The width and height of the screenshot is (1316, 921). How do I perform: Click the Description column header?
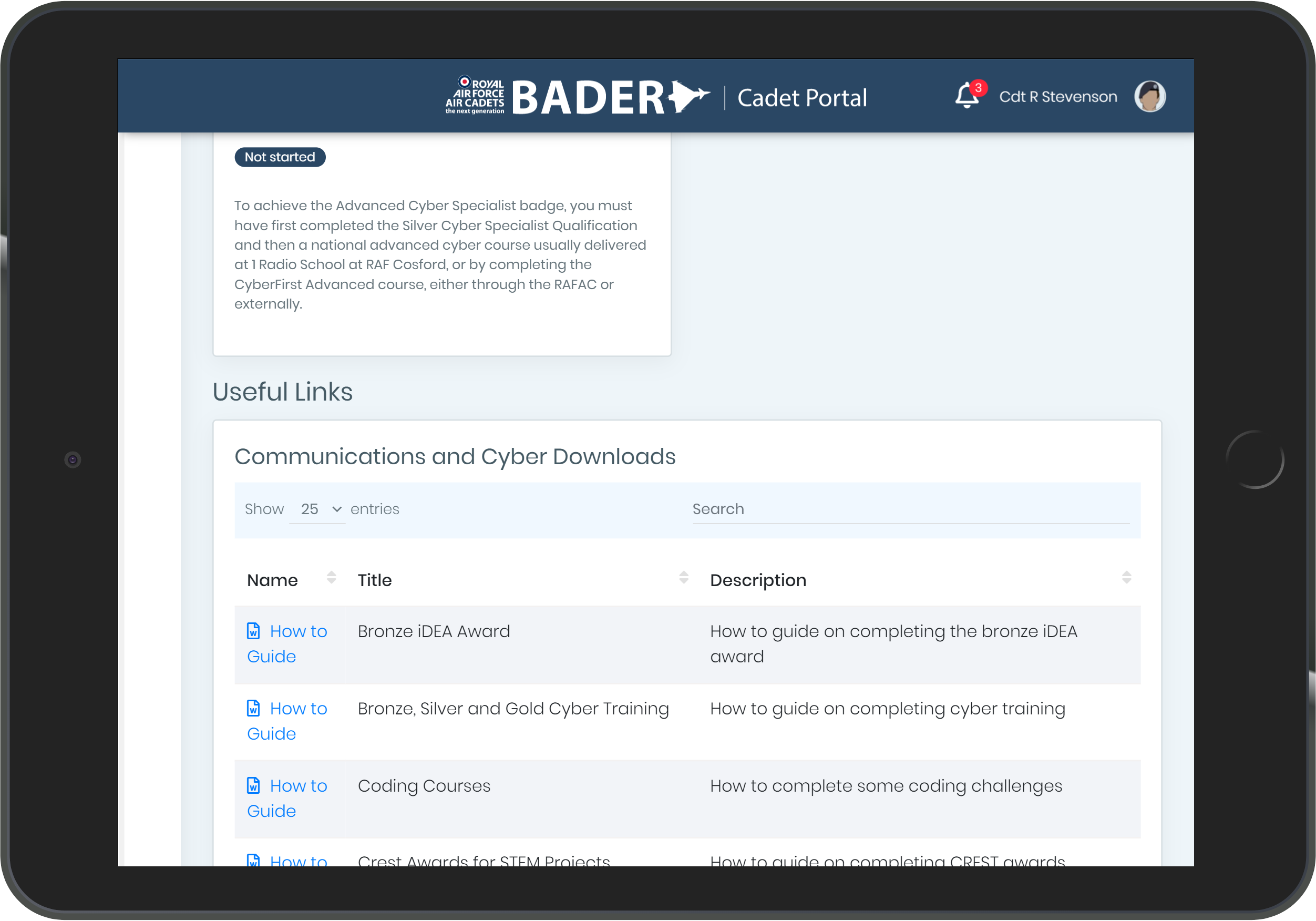tap(758, 580)
